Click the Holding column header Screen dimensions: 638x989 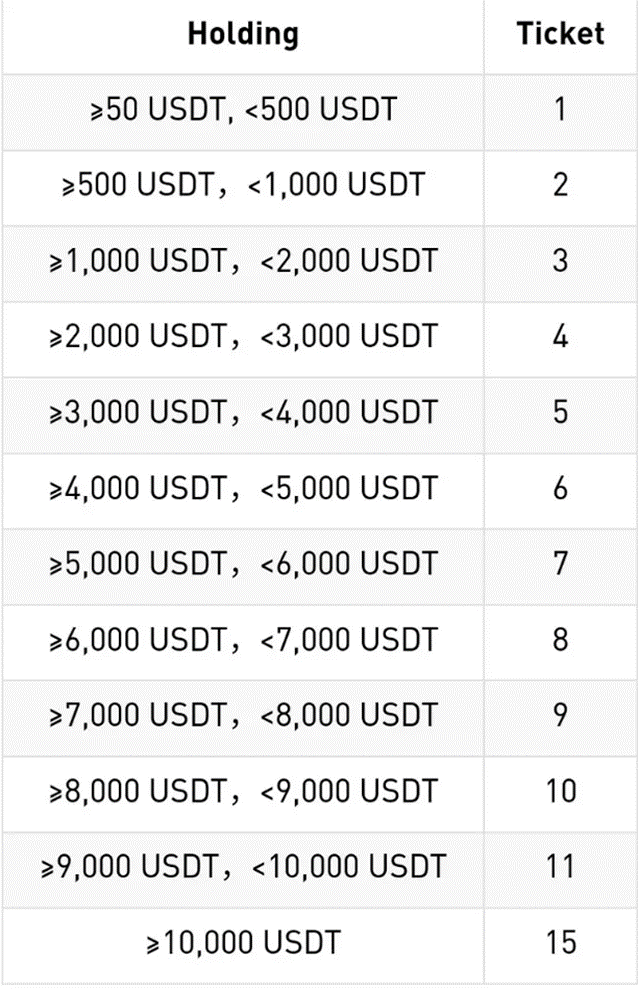pos(243,34)
